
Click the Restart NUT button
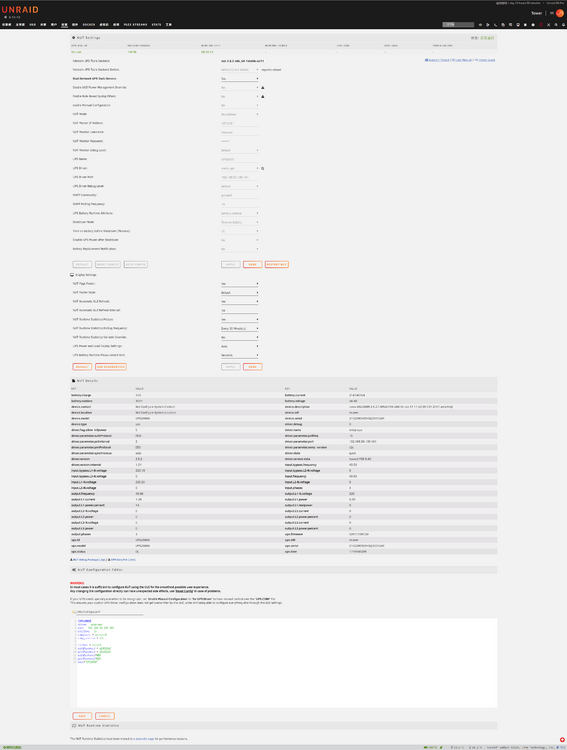277,265
